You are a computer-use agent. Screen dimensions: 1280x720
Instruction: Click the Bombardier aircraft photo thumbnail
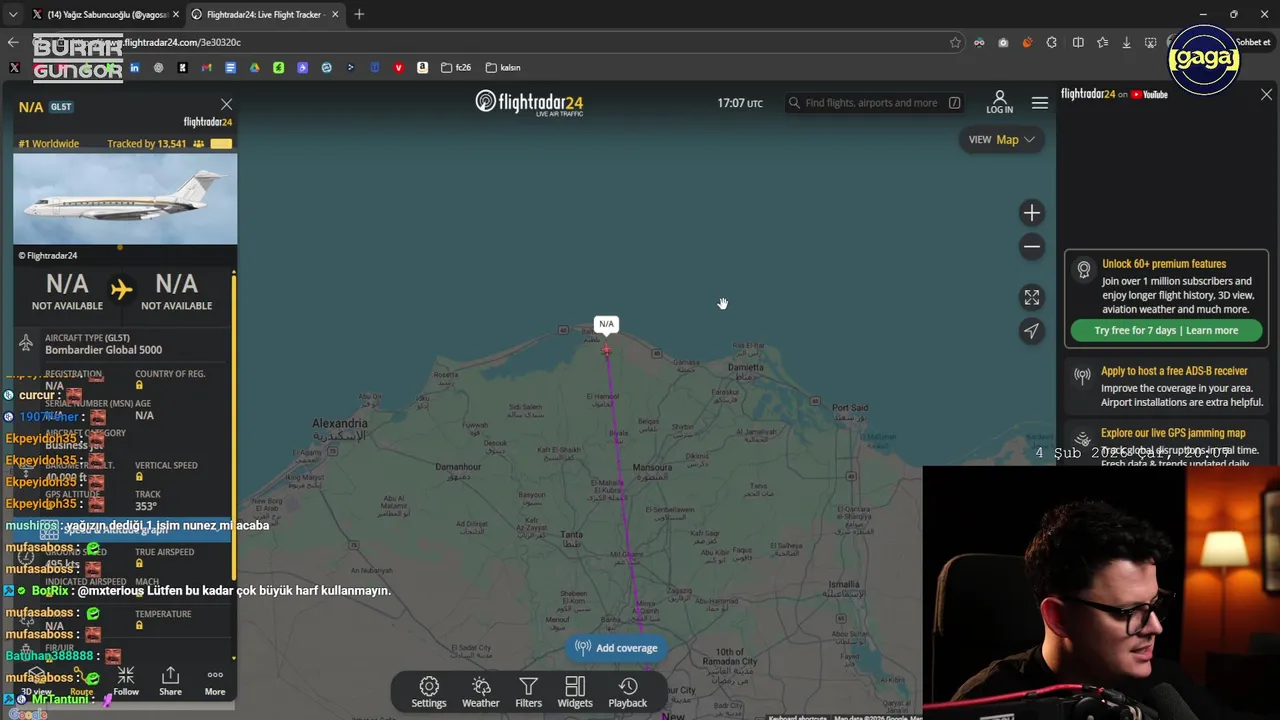(125, 200)
